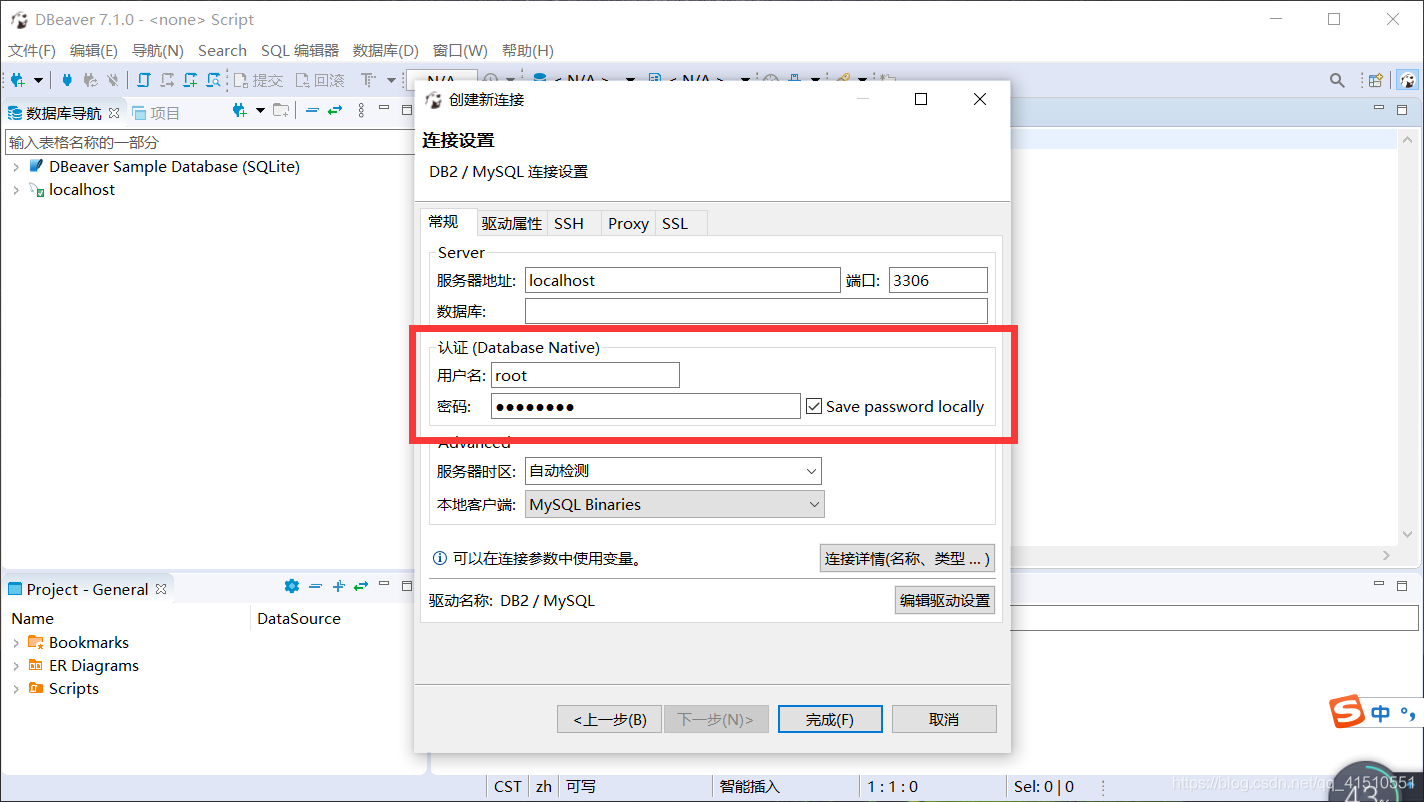The height and width of the screenshot is (802, 1424).
Task: Click inside the 数据库 database name field
Action: coord(755,310)
